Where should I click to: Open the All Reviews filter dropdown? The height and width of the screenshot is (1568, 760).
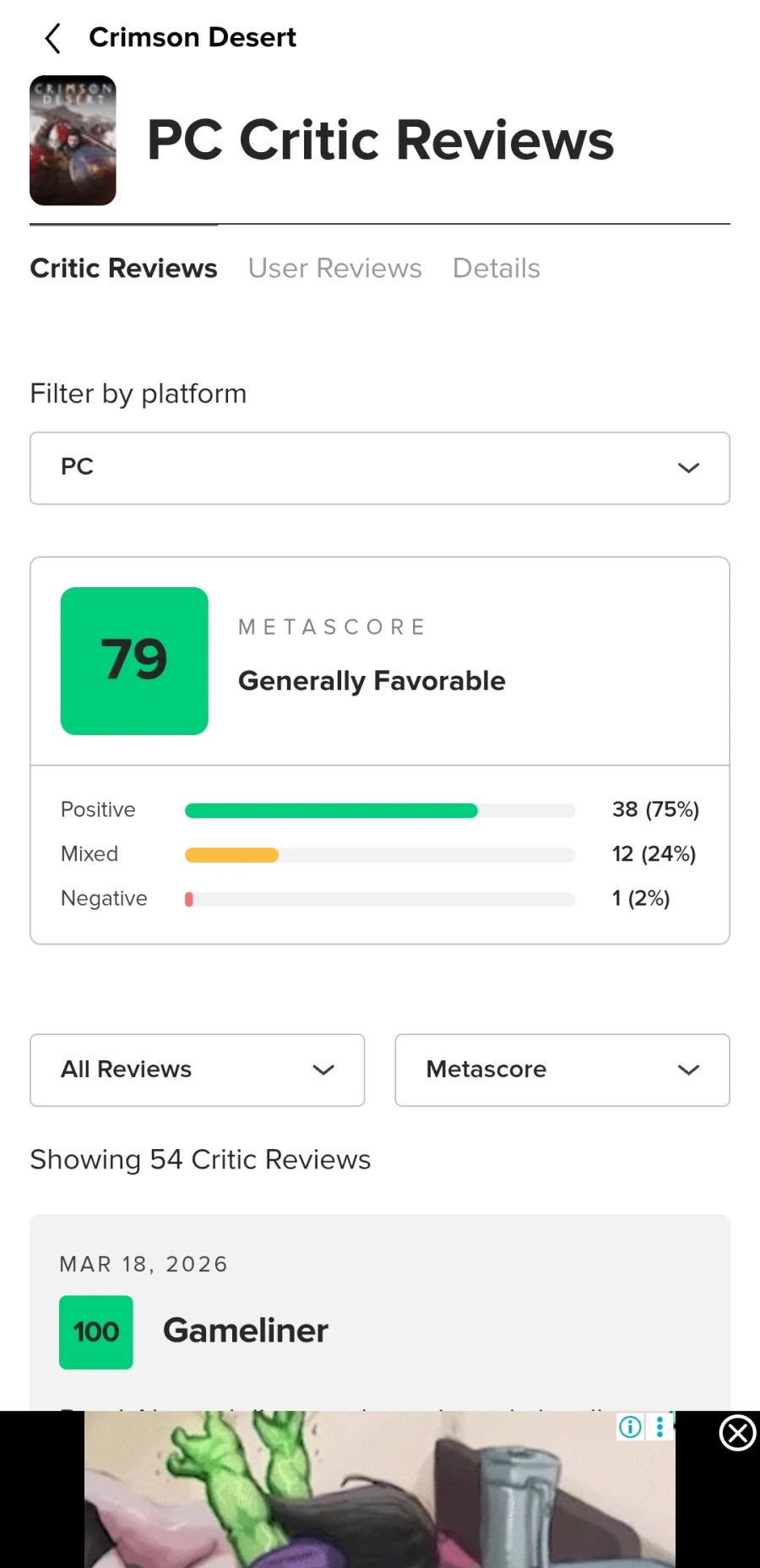[197, 1070]
